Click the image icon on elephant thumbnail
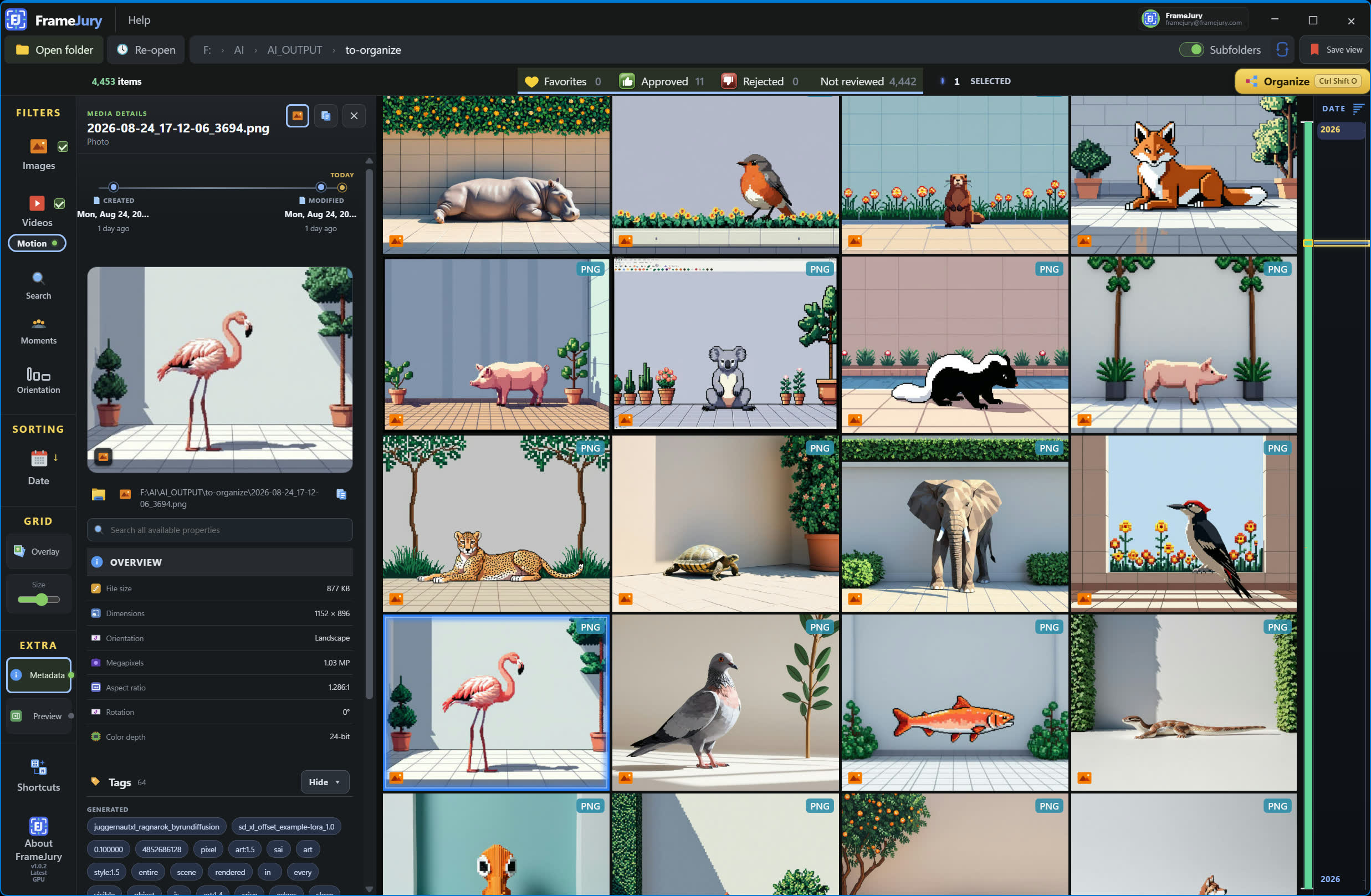Viewport: 1371px width, 896px height. pos(855,599)
